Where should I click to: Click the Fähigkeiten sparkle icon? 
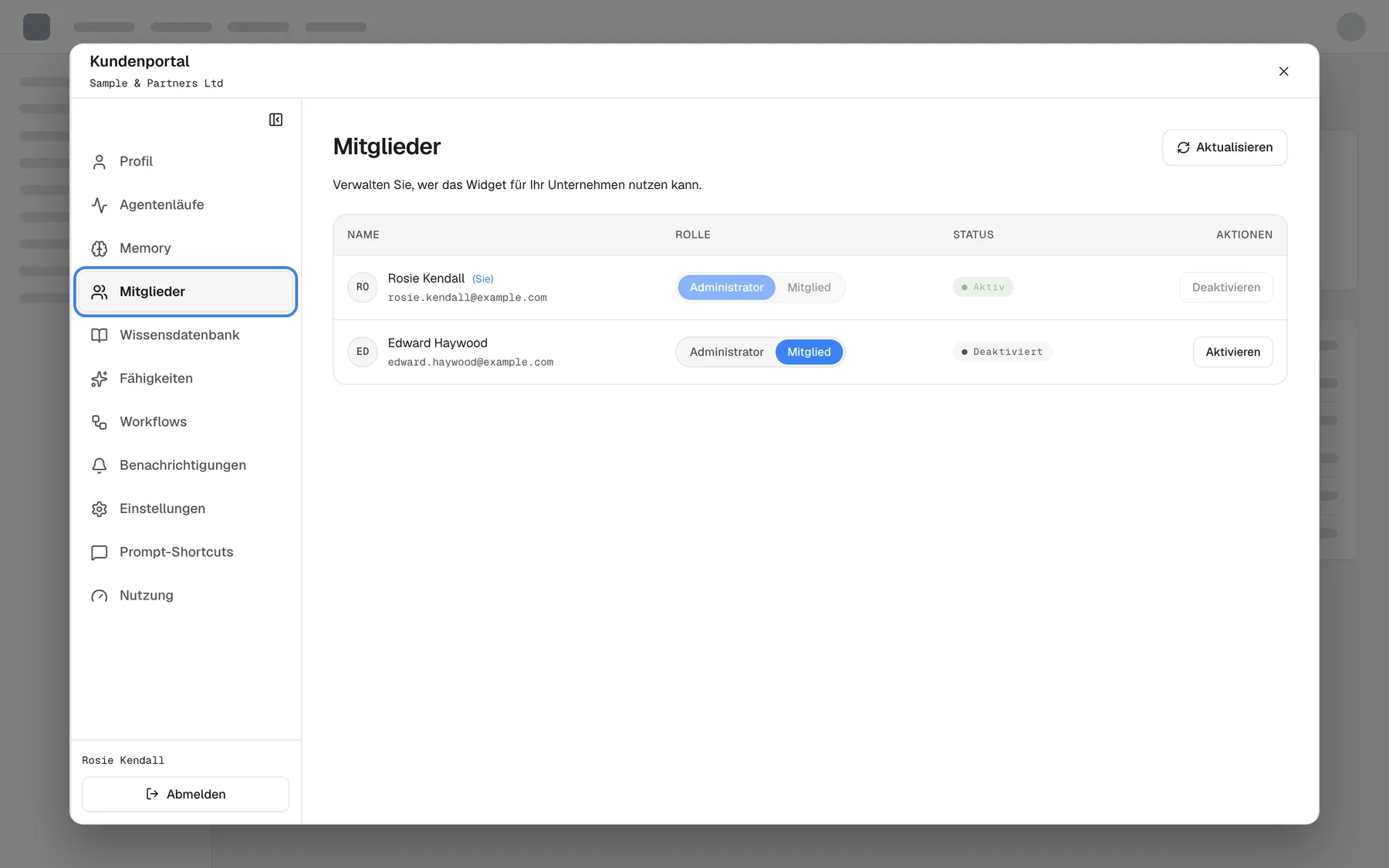coord(100,379)
